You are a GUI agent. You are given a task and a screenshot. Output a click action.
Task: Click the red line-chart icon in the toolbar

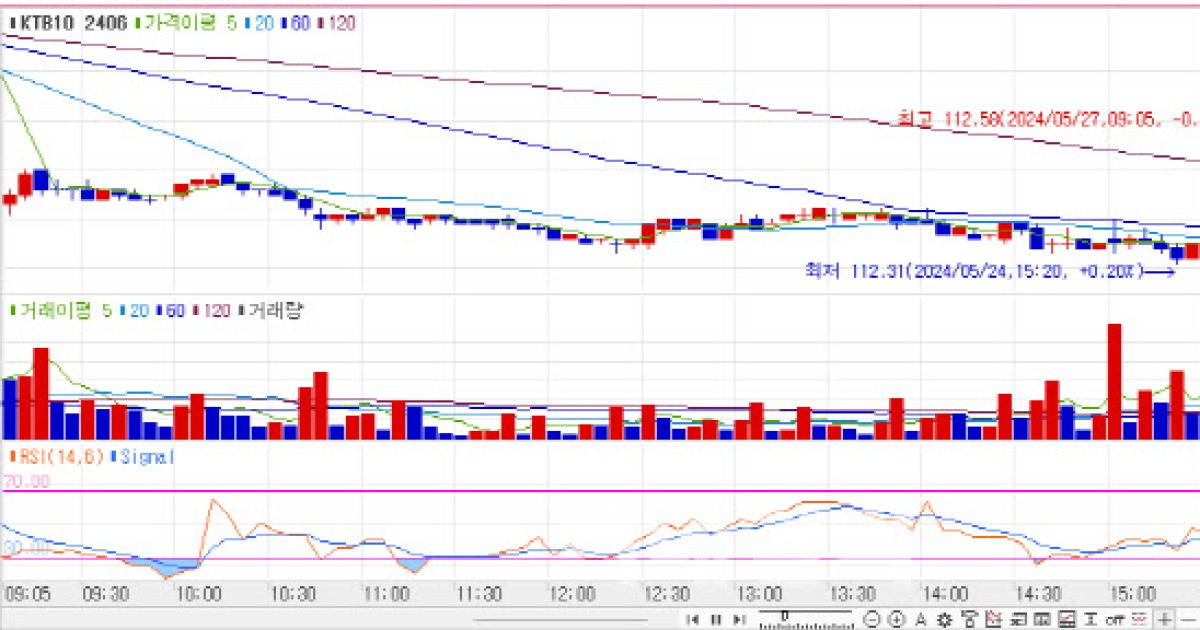click(x=993, y=620)
